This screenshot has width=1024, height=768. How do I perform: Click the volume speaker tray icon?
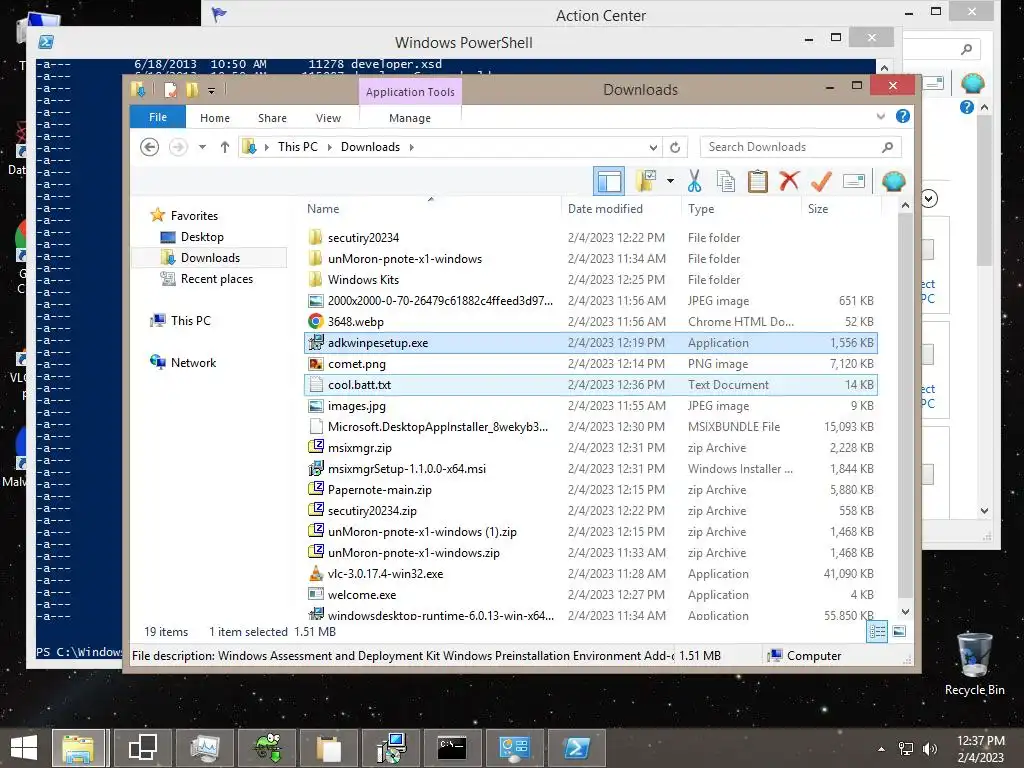click(929, 748)
